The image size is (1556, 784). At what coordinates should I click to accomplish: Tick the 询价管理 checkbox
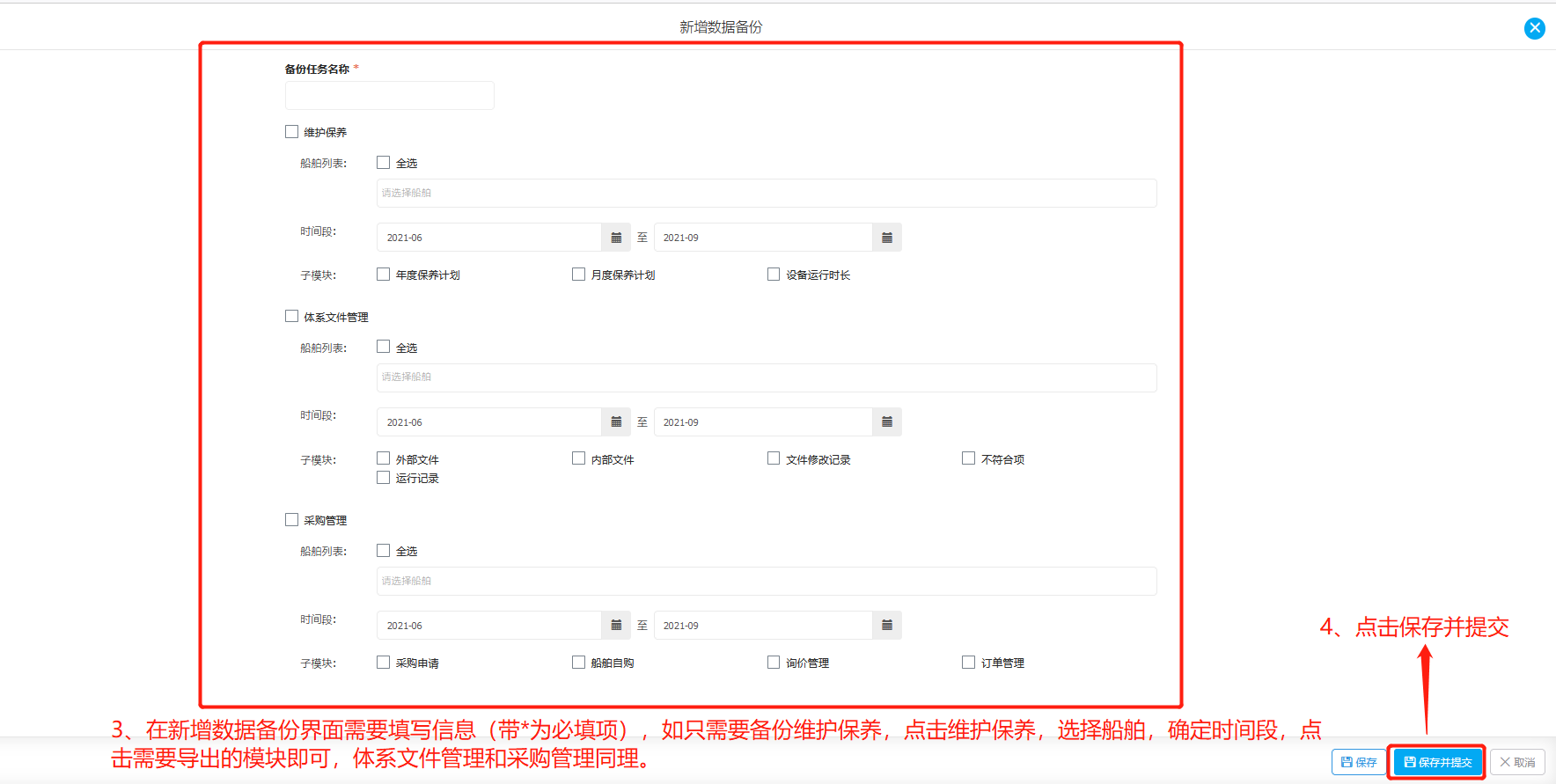pyautogui.click(x=774, y=663)
